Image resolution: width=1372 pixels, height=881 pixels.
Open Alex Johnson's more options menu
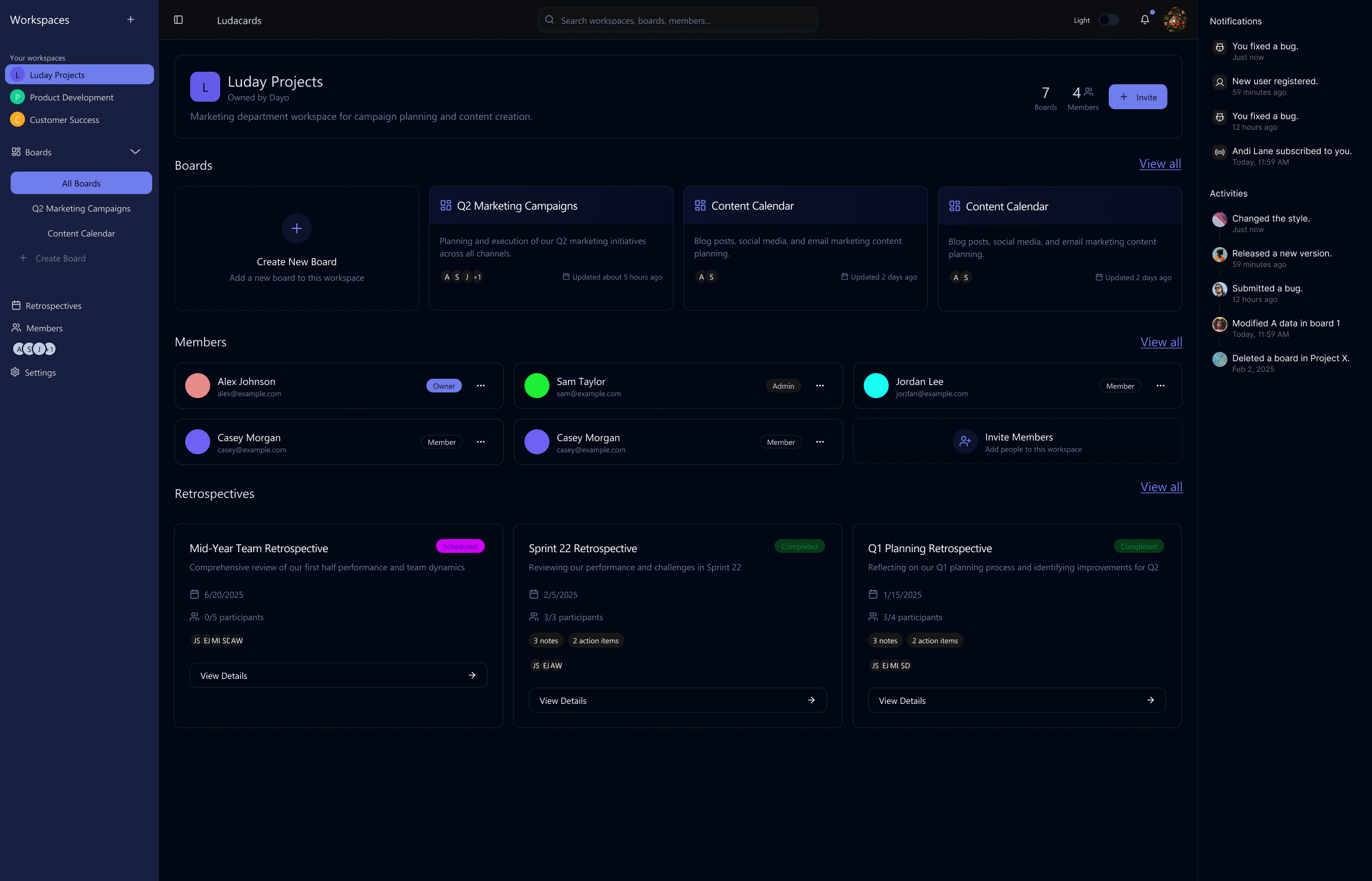[481, 386]
